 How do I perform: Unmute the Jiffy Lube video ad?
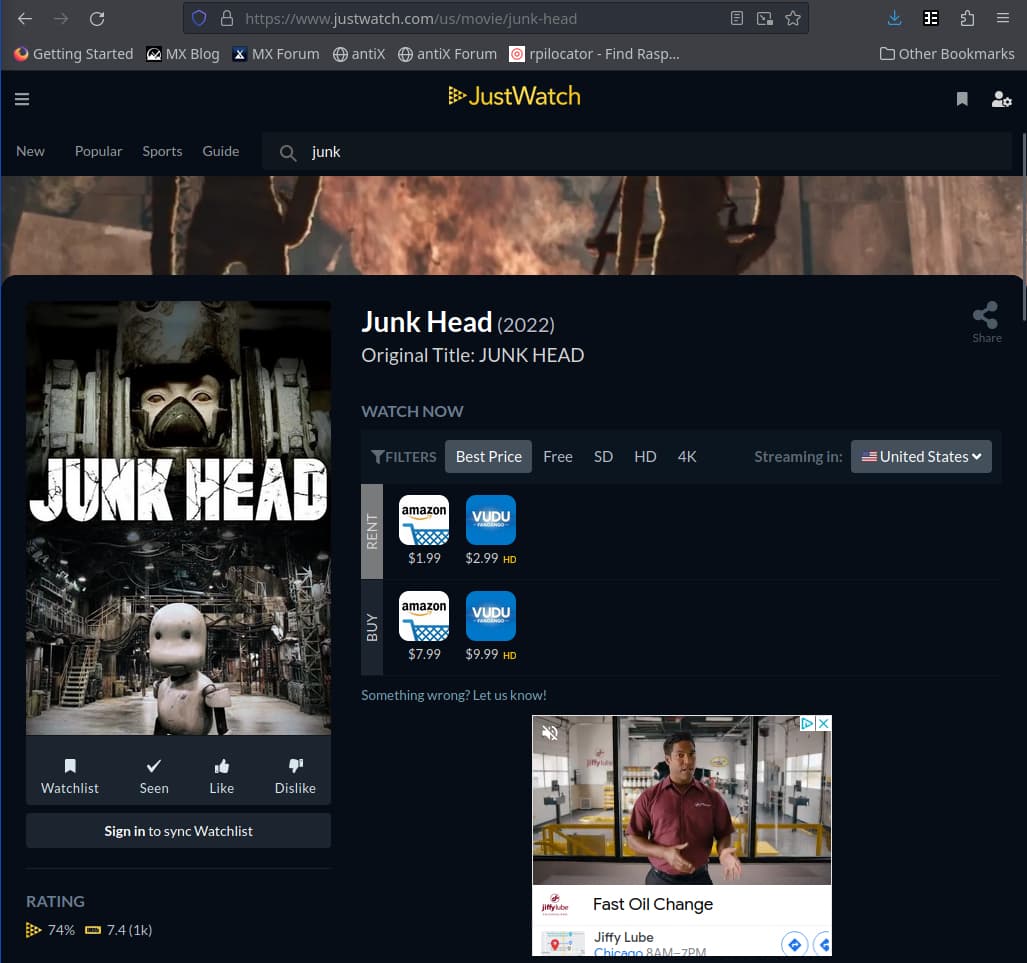[x=550, y=733]
